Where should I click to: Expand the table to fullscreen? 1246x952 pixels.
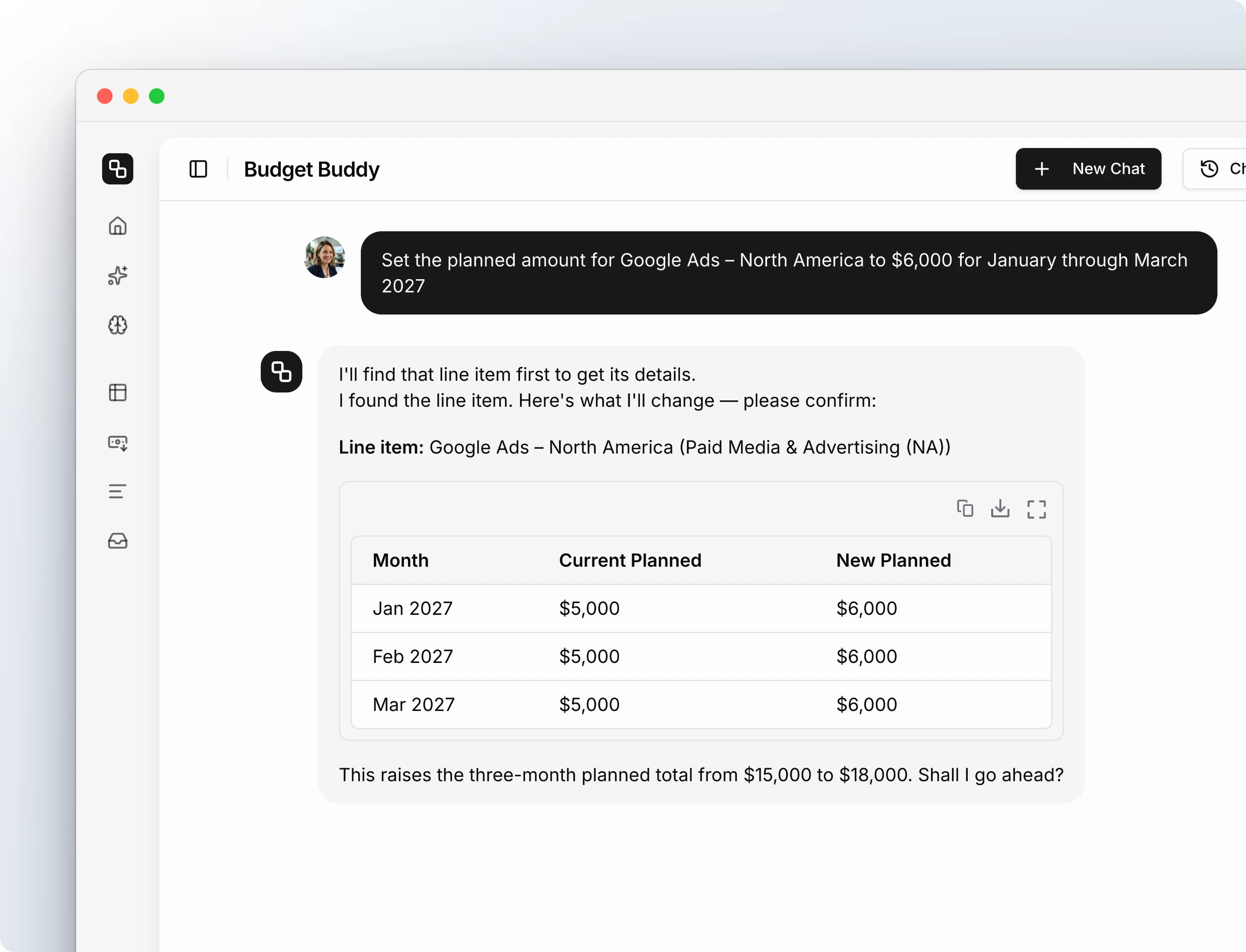click(1036, 509)
